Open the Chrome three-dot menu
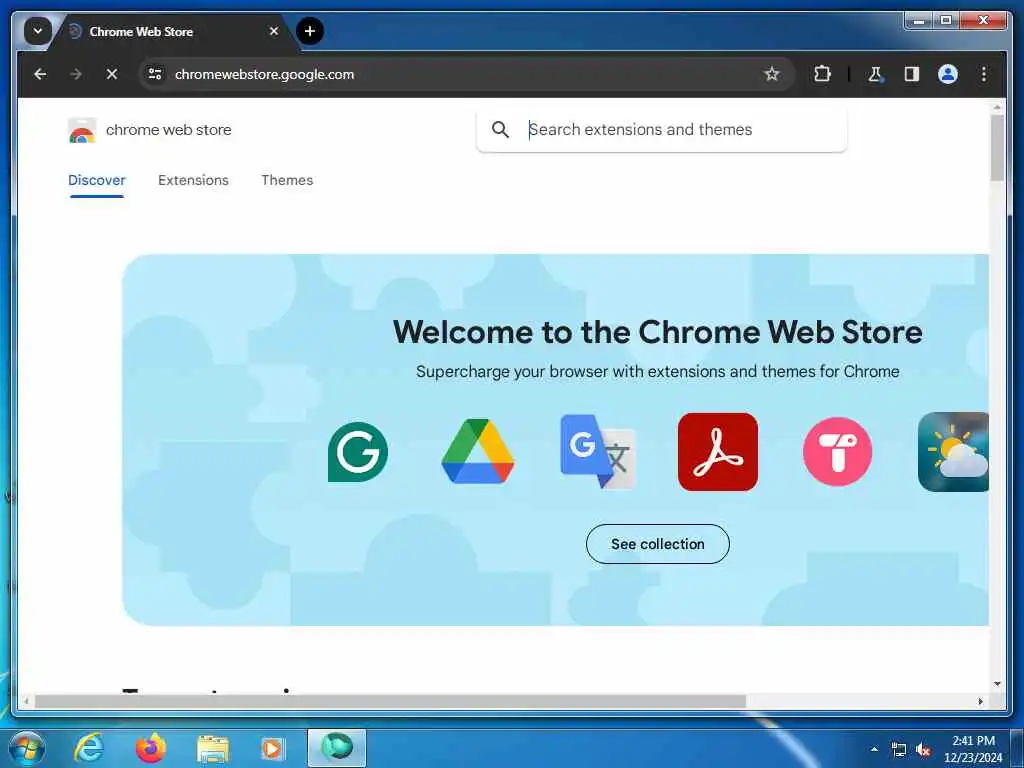 click(x=984, y=74)
